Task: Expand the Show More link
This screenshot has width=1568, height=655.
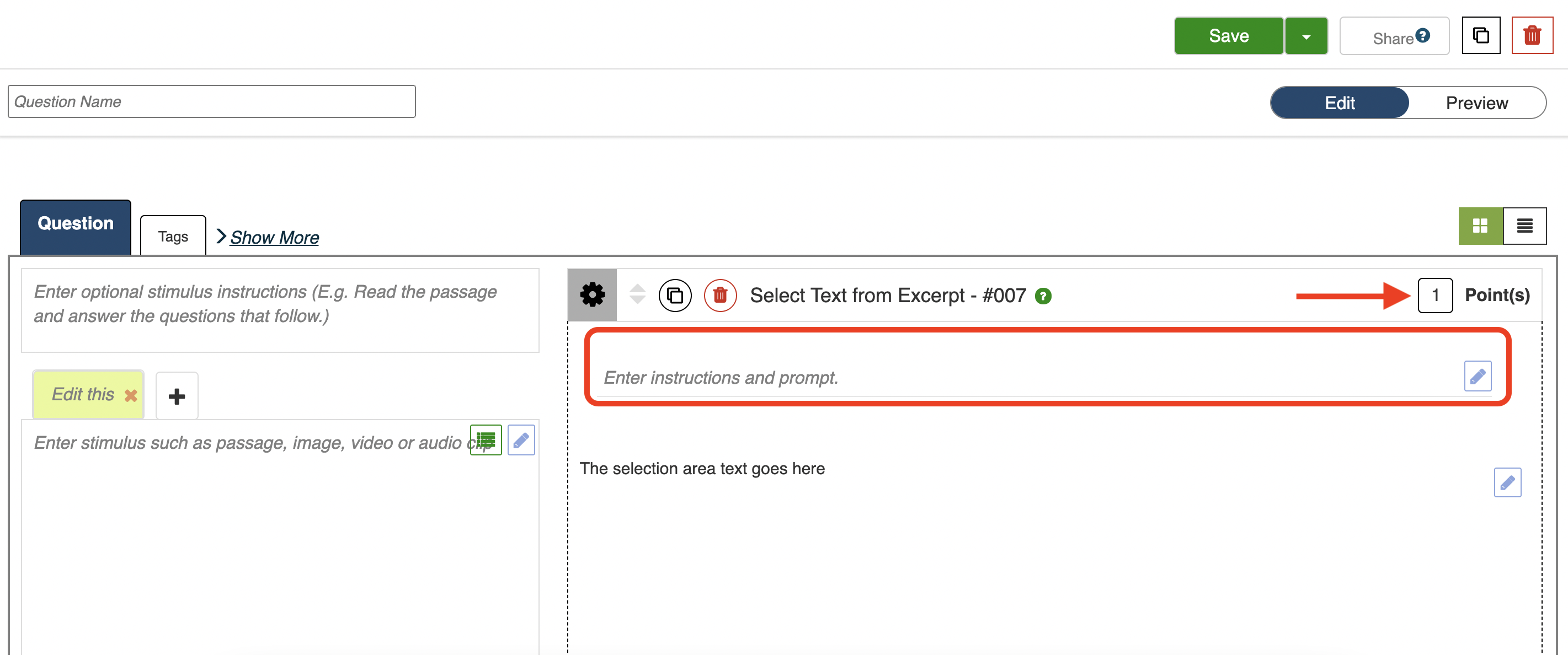Action: [273, 237]
